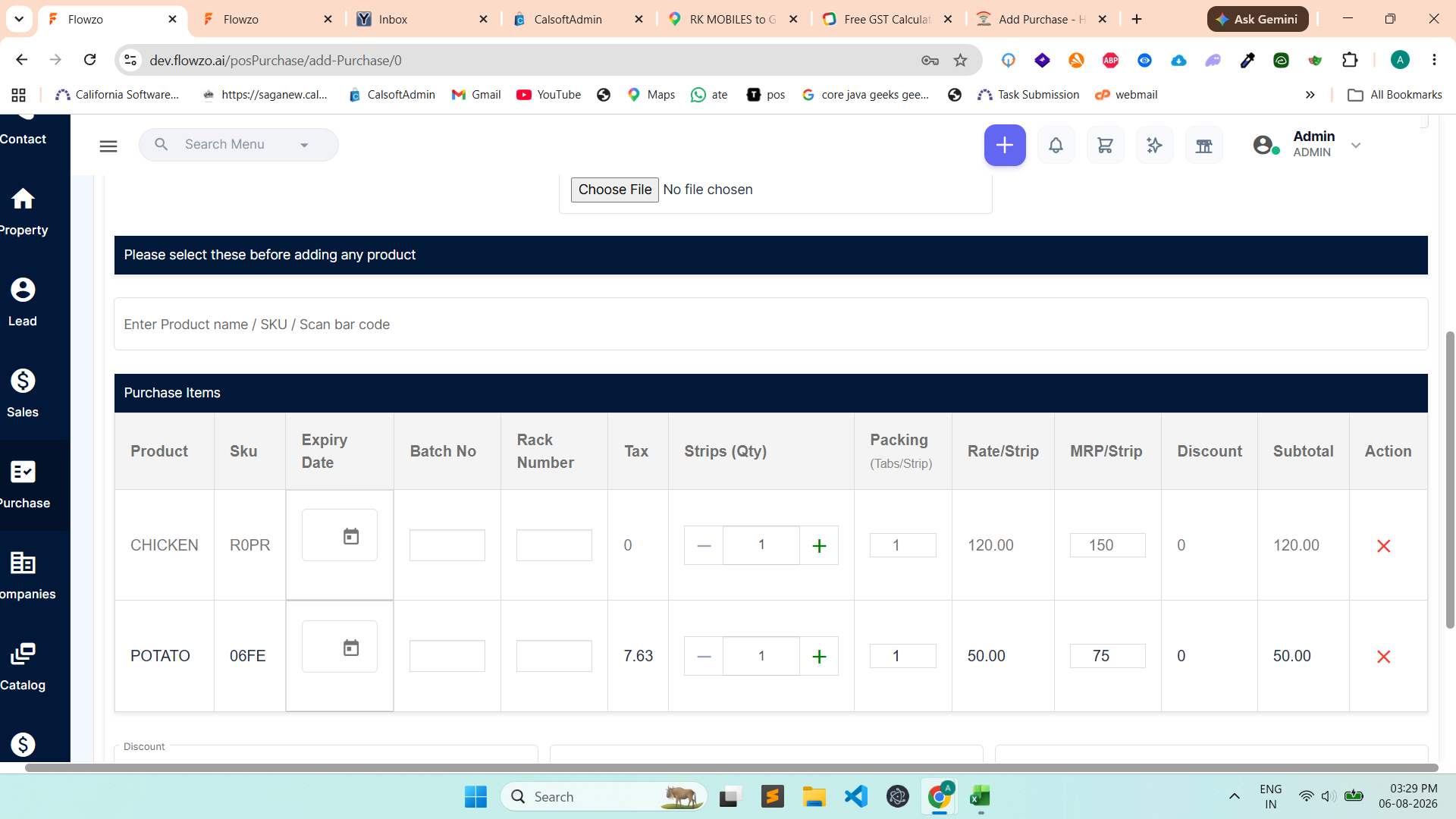Open the Gmail bookmark
The image size is (1456, 819).
[476, 95]
